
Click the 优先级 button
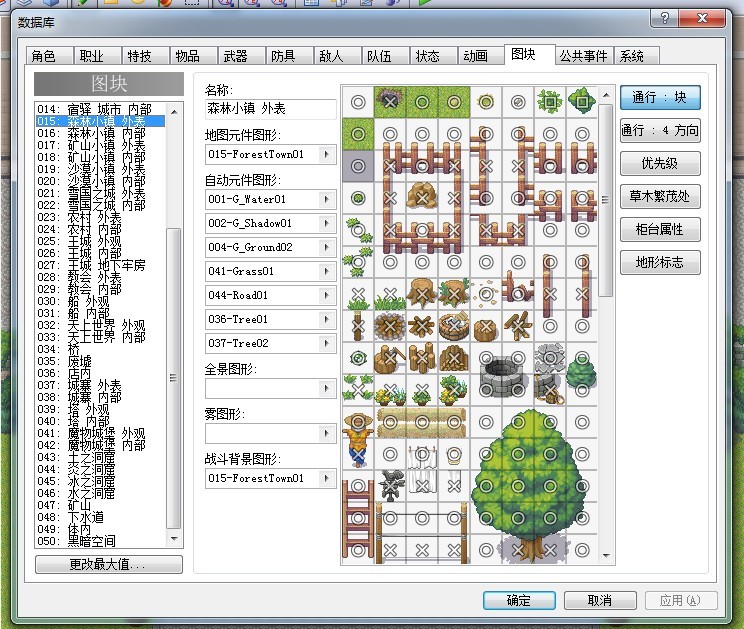(x=660, y=164)
